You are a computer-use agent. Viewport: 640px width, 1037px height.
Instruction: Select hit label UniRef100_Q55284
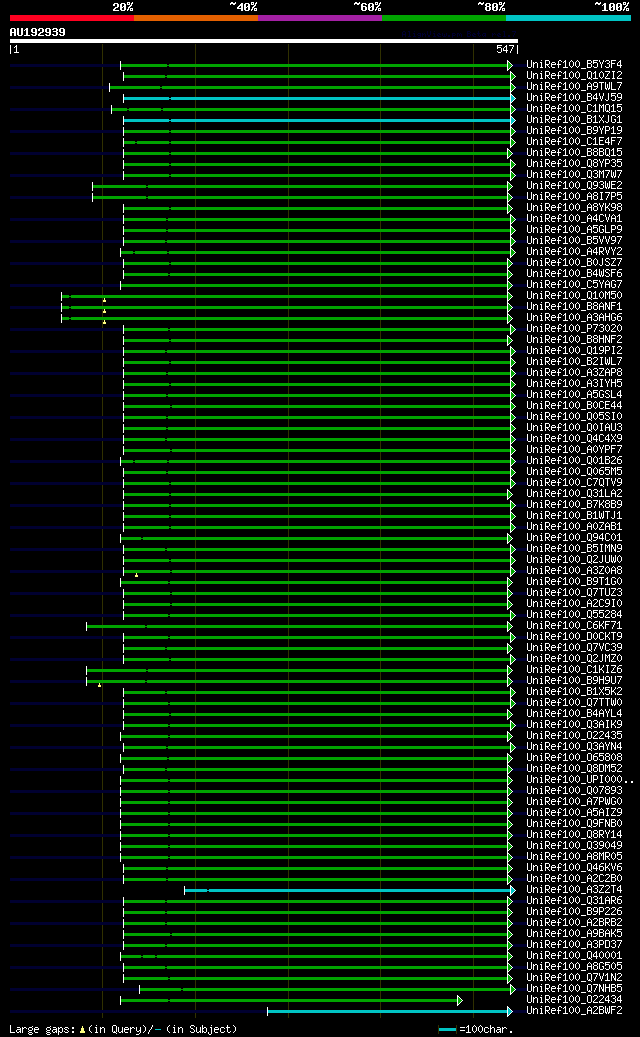(x=574, y=614)
